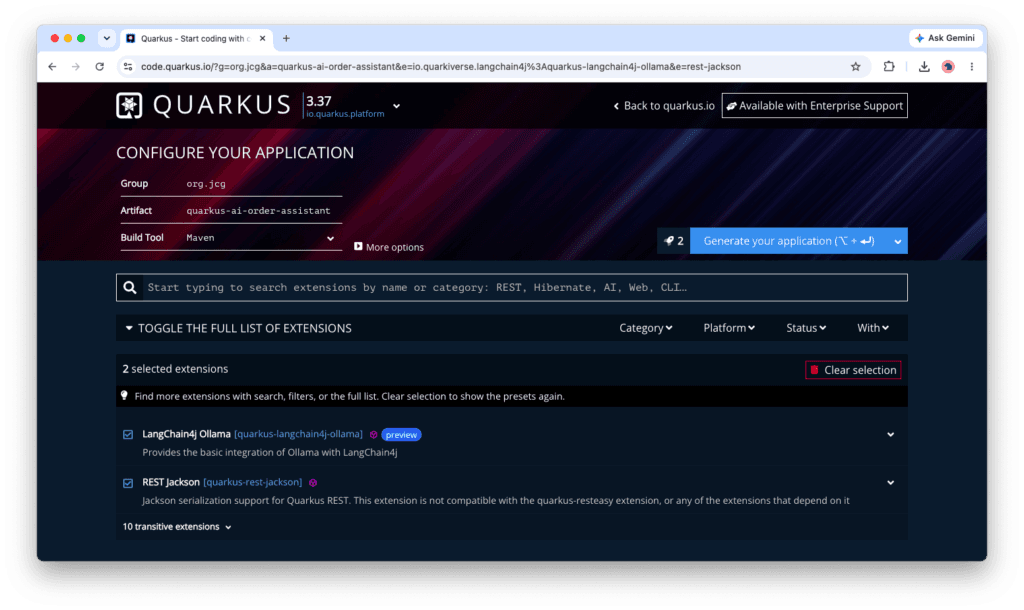Click the 'CONFIGURE YOUR APPLICATION' heading
The image size is (1024, 610).
click(235, 153)
